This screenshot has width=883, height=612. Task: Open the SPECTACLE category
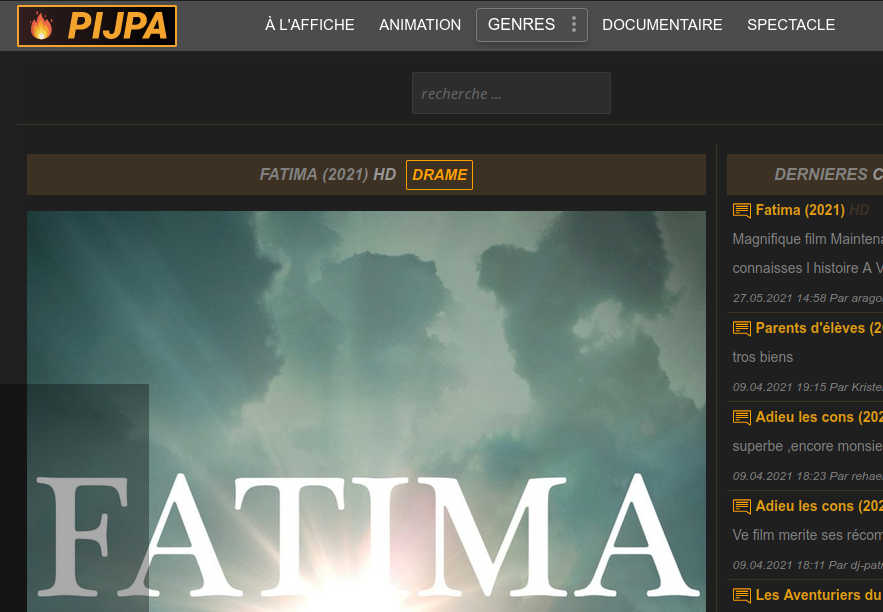(791, 25)
